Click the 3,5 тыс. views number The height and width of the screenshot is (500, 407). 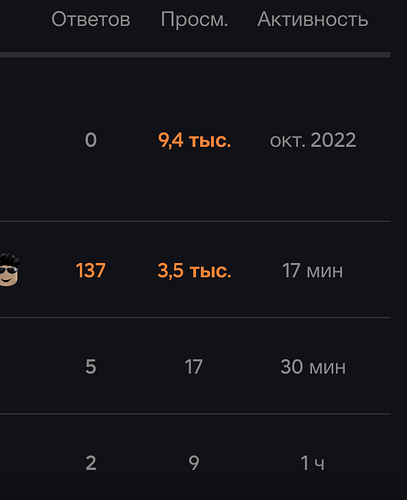pos(194,270)
